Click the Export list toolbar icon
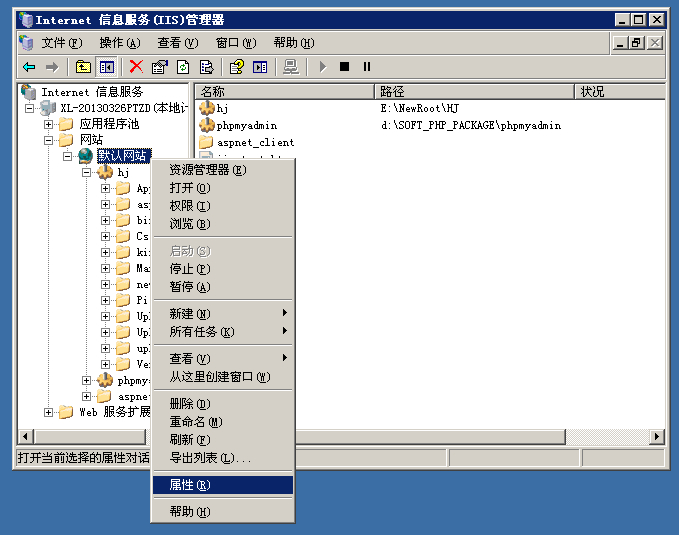 click(207, 67)
